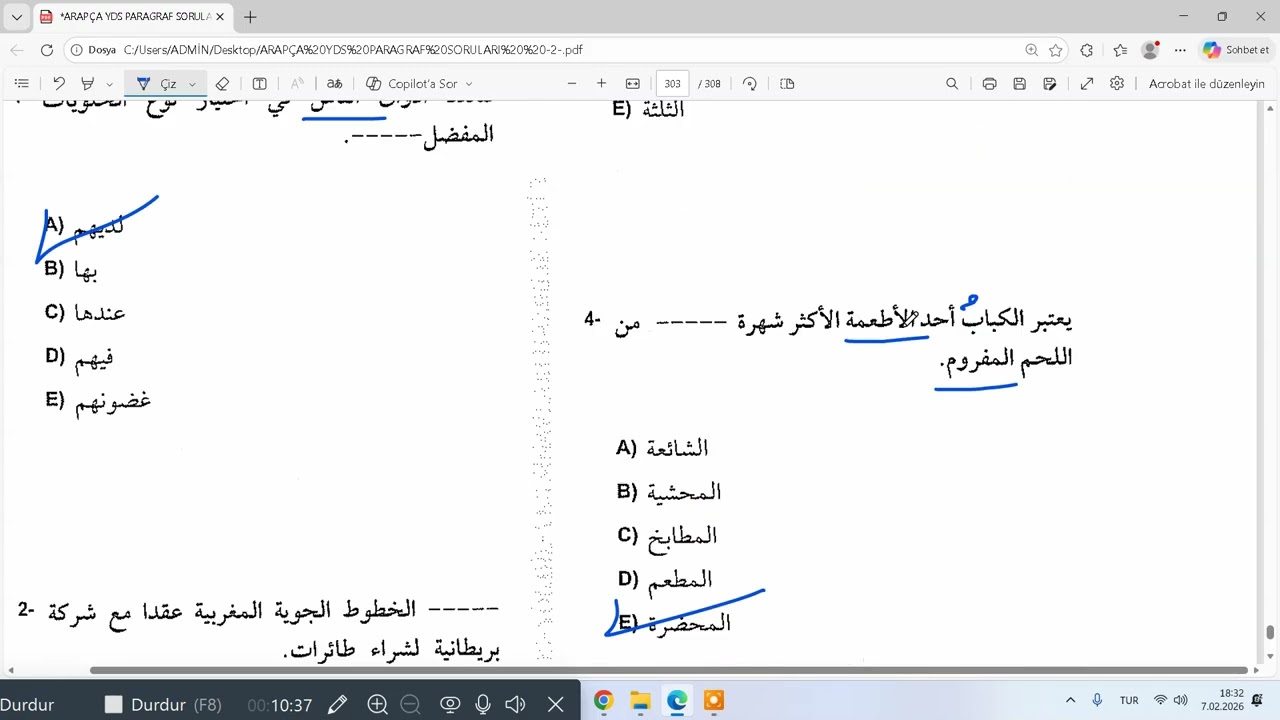The width and height of the screenshot is (1280, 720).
Task: Expand the Copilot'a Sor dropdown arrow
Action: [469, 84]
